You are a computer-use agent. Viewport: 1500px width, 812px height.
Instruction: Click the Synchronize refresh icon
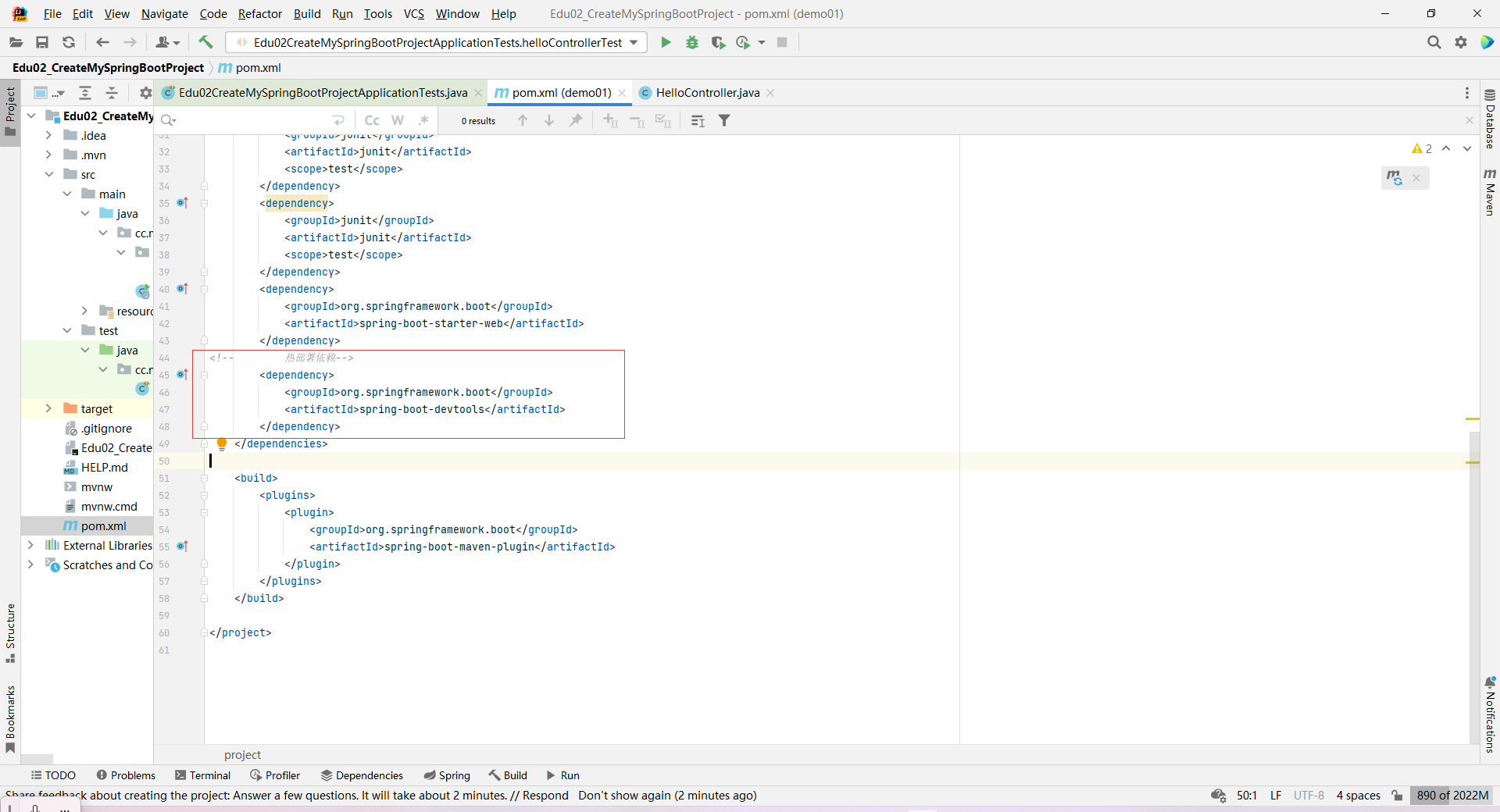click(69, 42)
